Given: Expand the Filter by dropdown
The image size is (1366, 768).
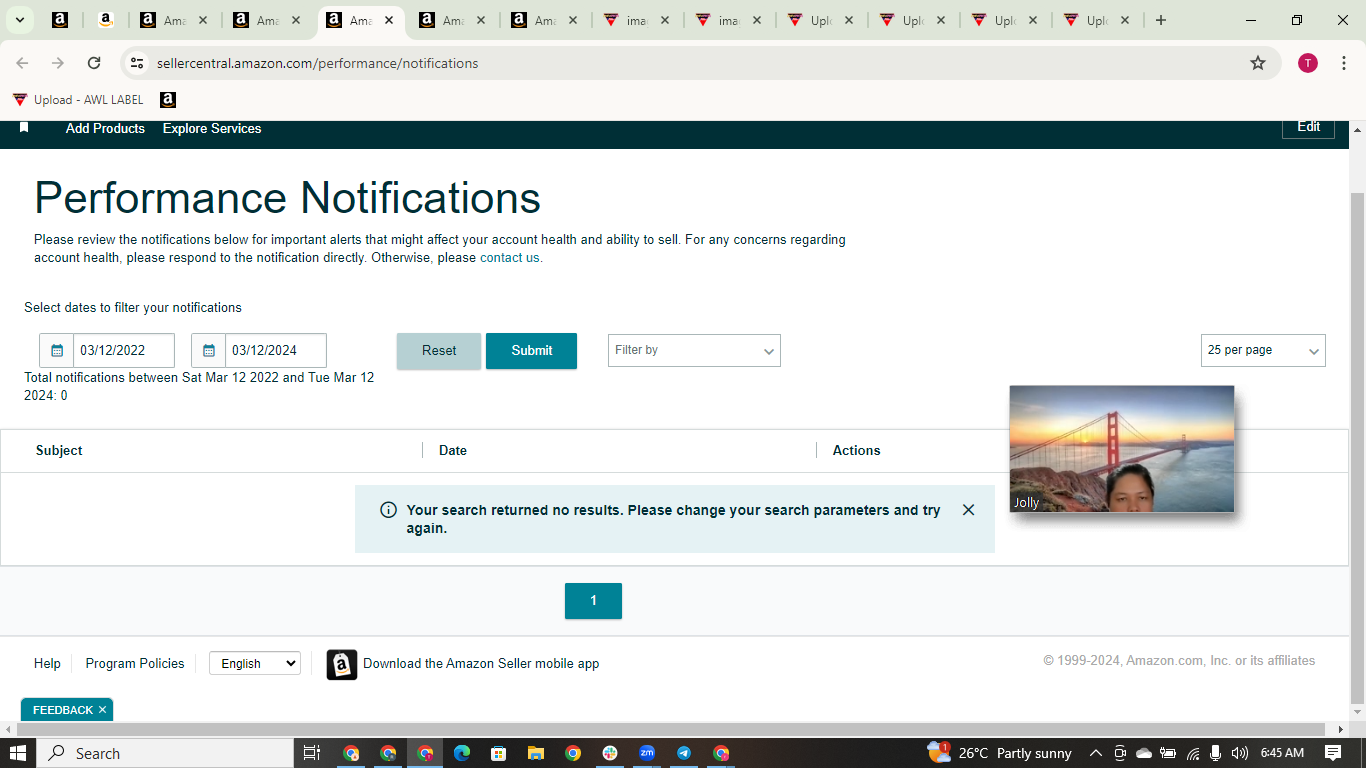Looking at the screenshot, I should coord(694,351).
